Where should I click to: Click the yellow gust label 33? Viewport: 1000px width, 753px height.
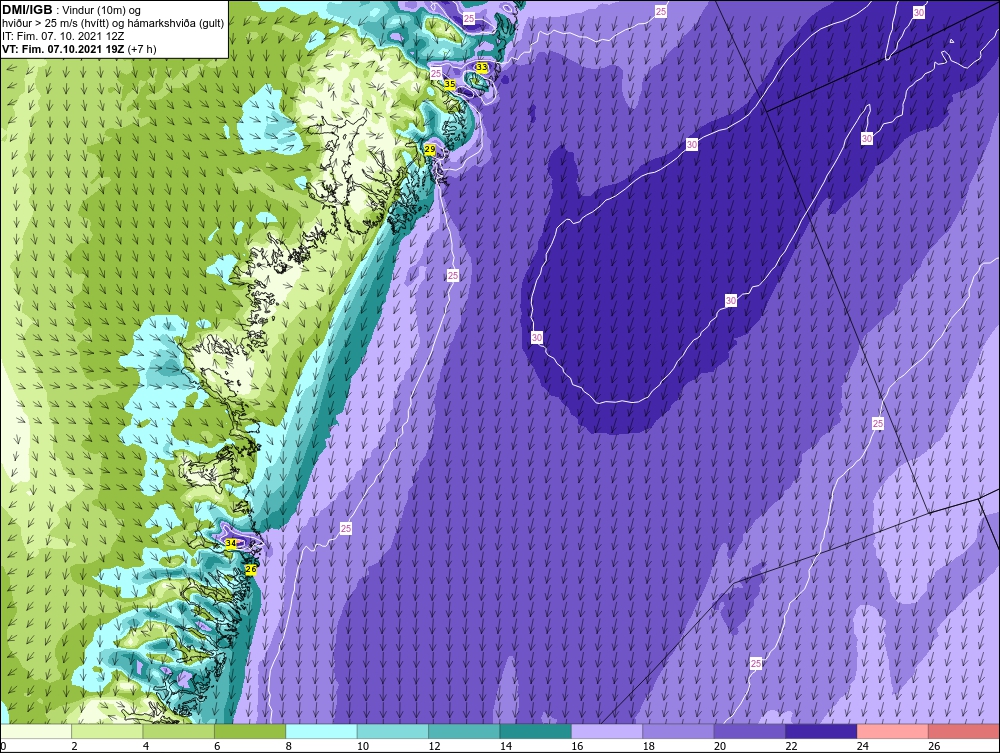[482, 67]
